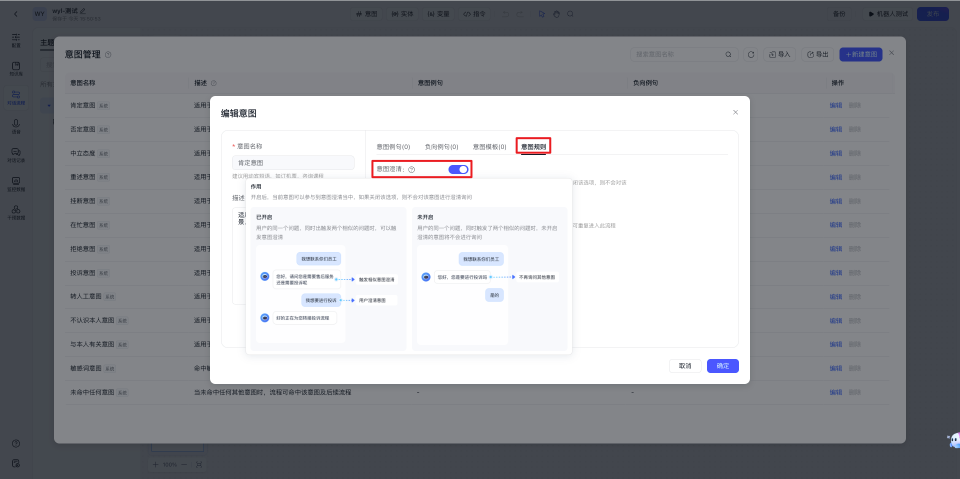The width and height of the screenshot is (960, 479).
Task: Click the back arrow at top left
Action: [16, 13]
